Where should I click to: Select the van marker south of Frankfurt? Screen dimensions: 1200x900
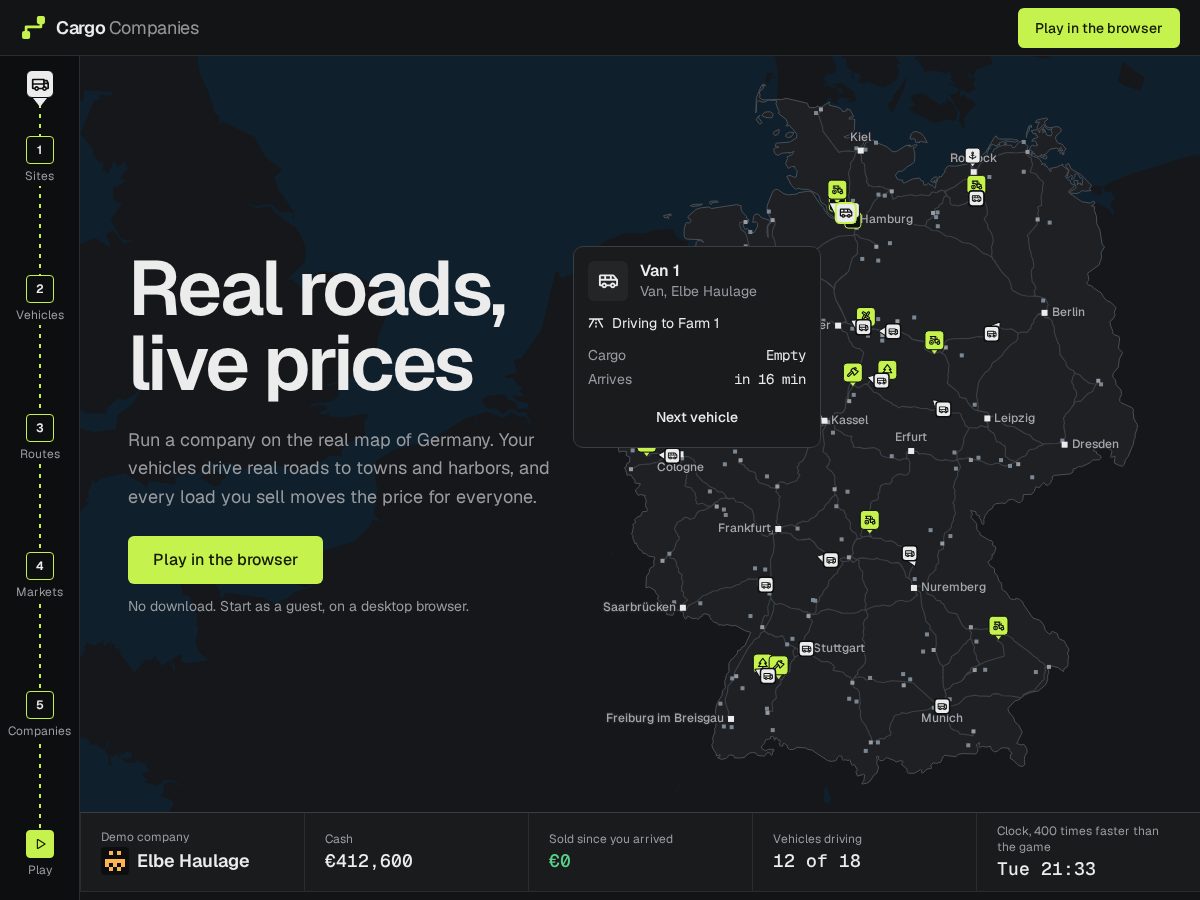click(x=766, y=585)
